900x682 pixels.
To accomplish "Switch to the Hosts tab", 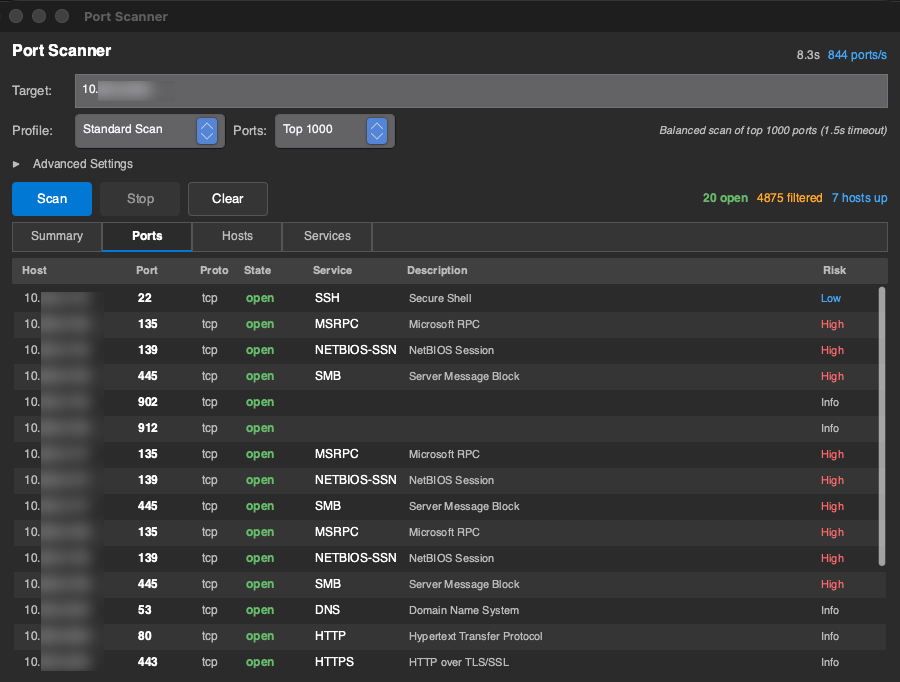I will [237, 237].
